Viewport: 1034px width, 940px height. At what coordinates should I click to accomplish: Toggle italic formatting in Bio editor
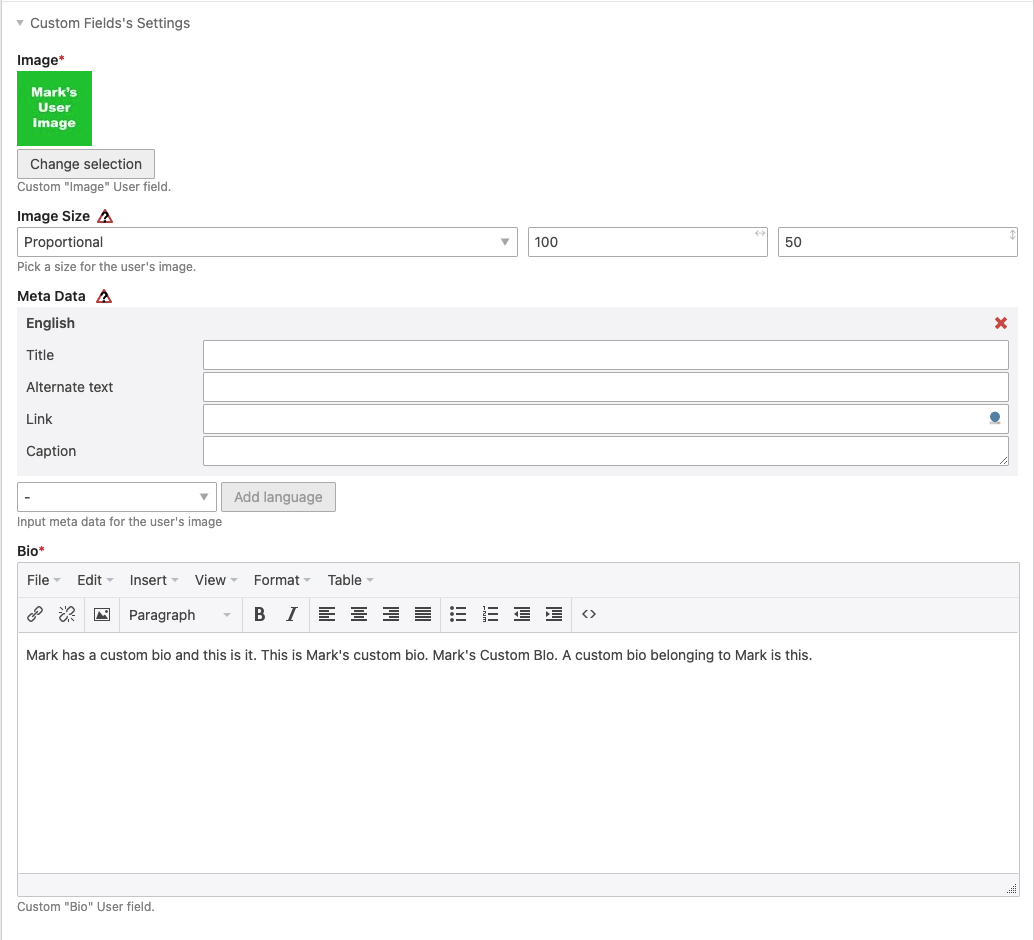click(291, 615)
